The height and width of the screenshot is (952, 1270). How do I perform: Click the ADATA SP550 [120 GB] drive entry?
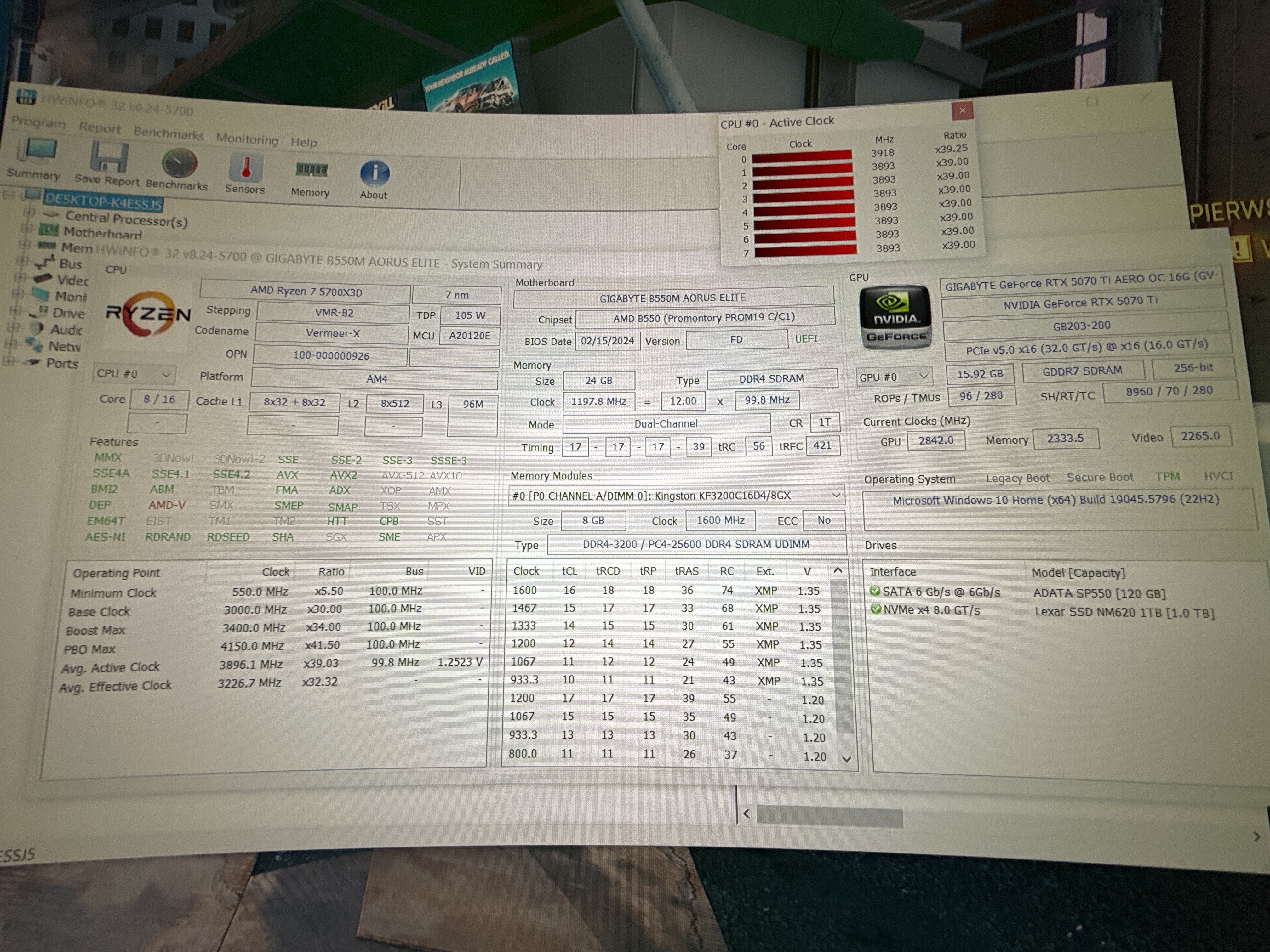pyautogui.click(x=1100, y=593)
